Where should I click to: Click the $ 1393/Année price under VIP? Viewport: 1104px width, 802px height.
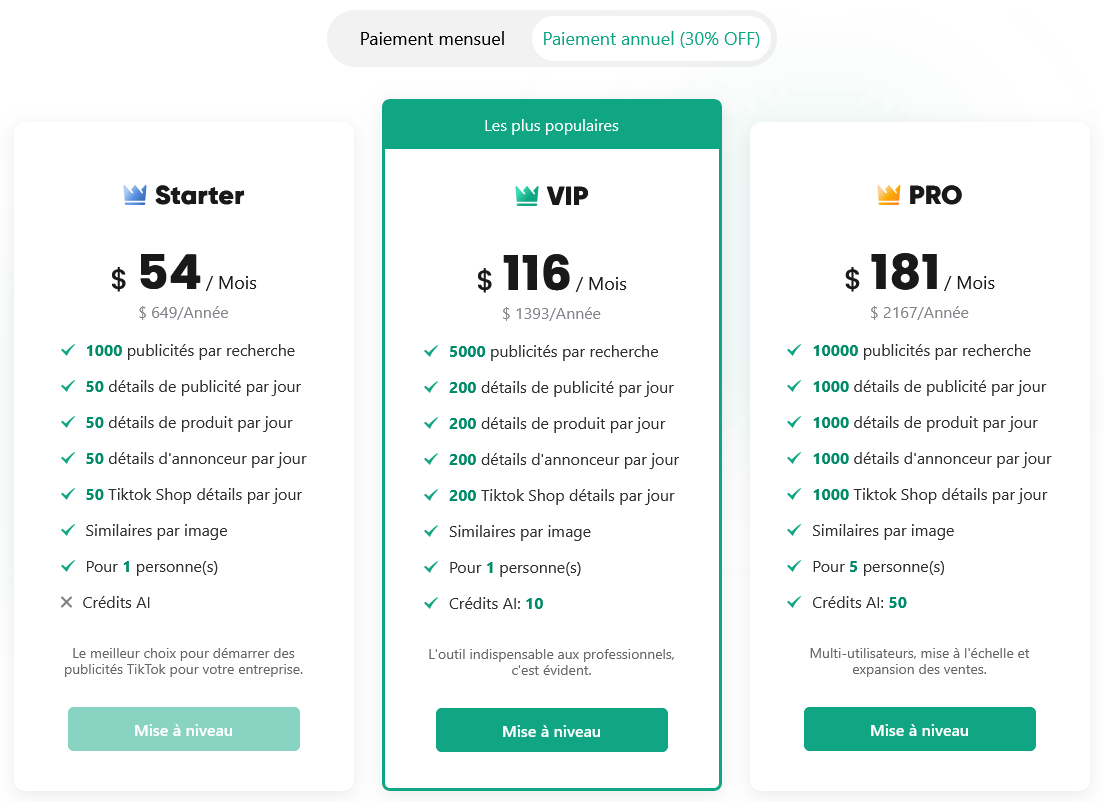click(551, 312)
